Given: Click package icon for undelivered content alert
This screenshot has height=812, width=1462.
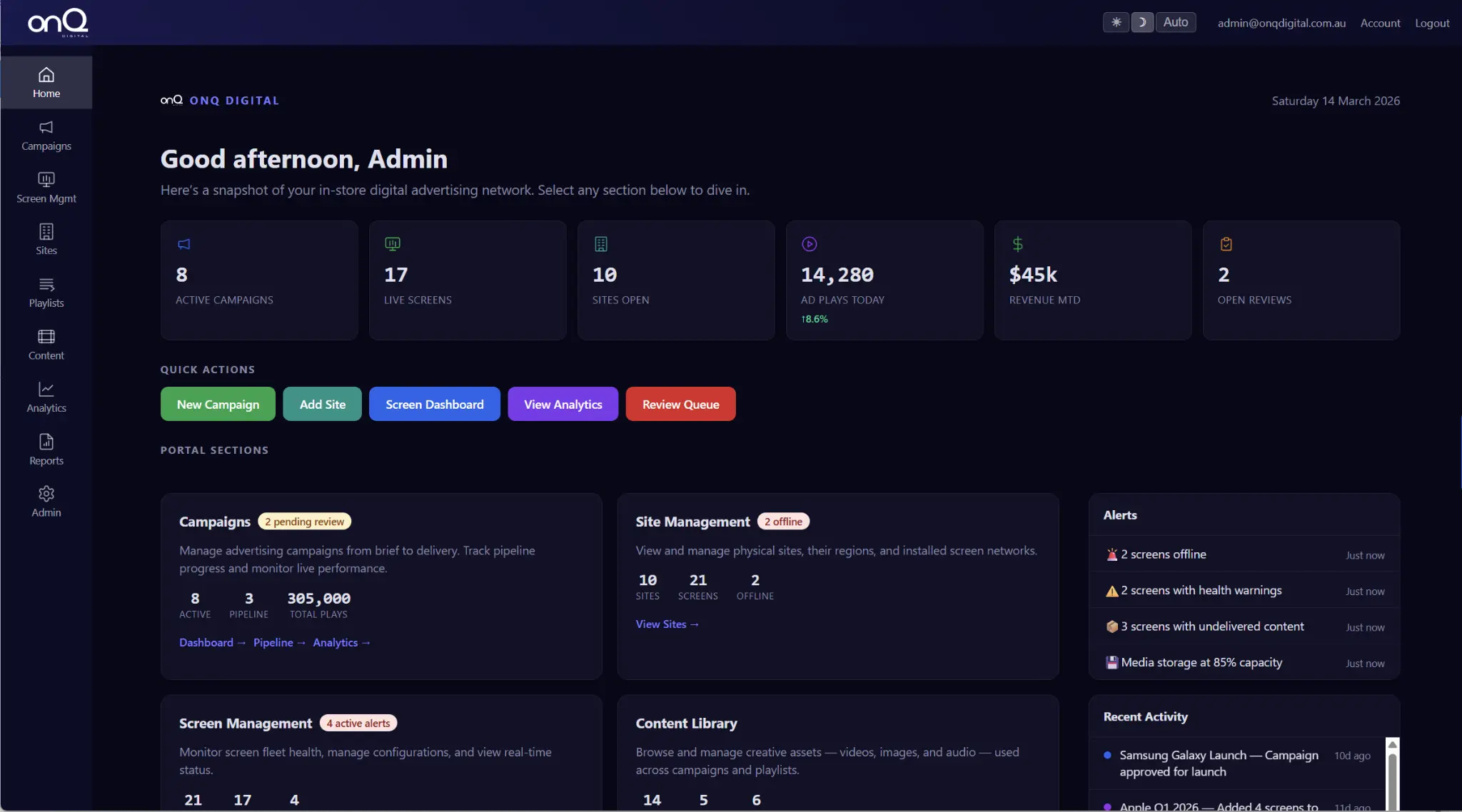Looking at the screenshot, I should click(1111, 626).
